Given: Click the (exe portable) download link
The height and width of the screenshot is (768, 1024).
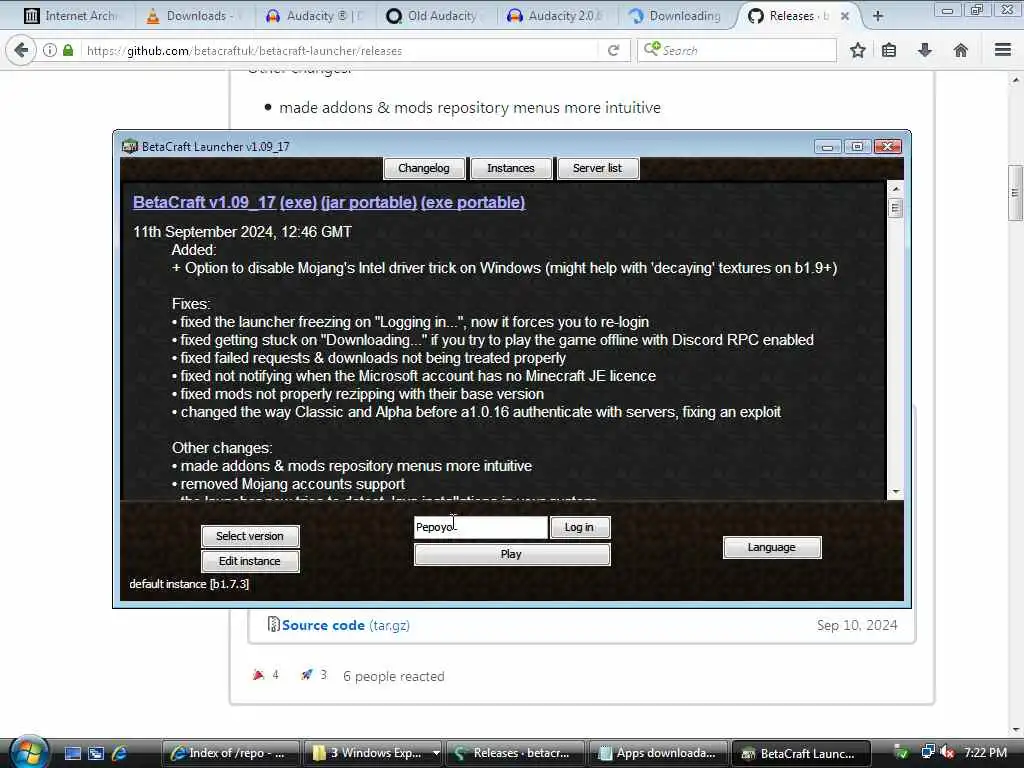Looking at the screenshot, I should coord(473,202).
